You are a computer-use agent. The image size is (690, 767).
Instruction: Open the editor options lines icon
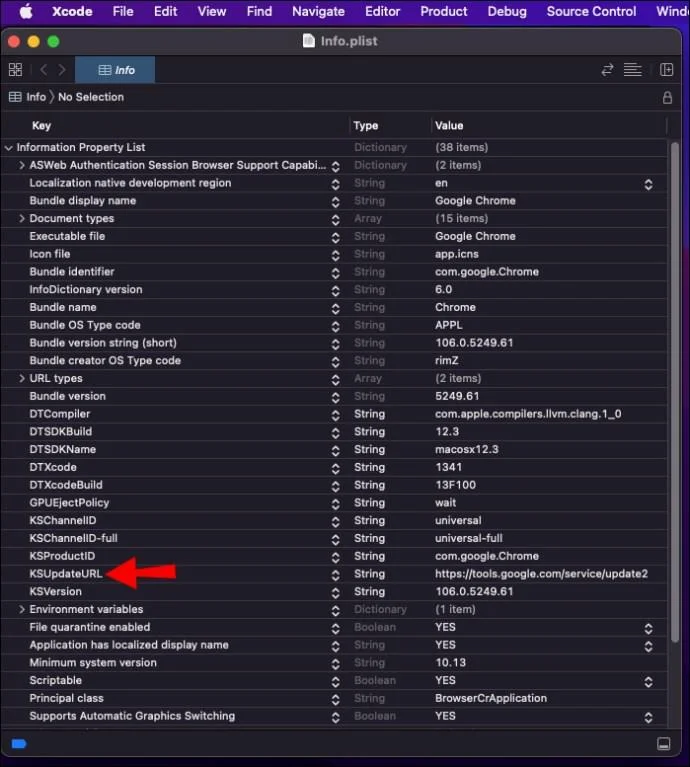click(632, 69)
